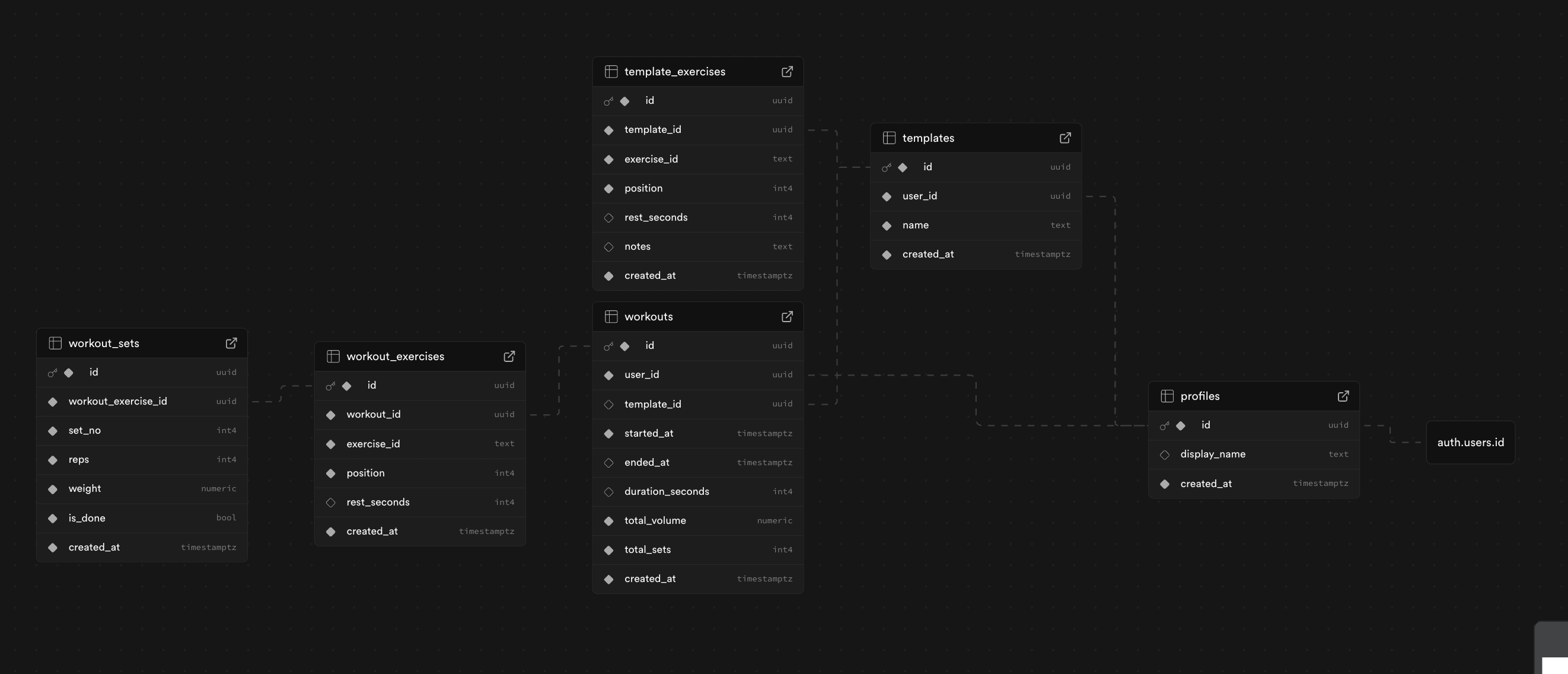Select the user_id row in templates table

click(x=975, y=196)
